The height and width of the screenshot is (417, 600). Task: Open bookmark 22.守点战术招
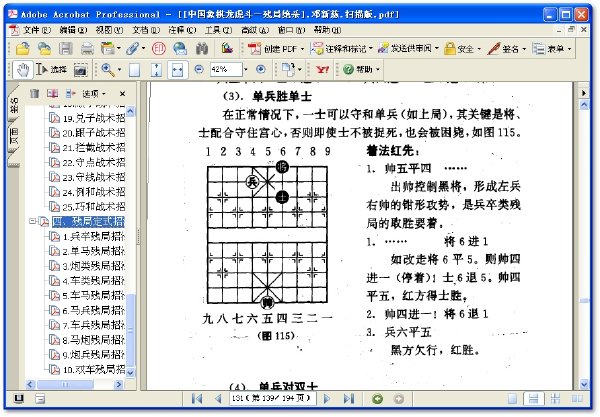click(93, 162)
